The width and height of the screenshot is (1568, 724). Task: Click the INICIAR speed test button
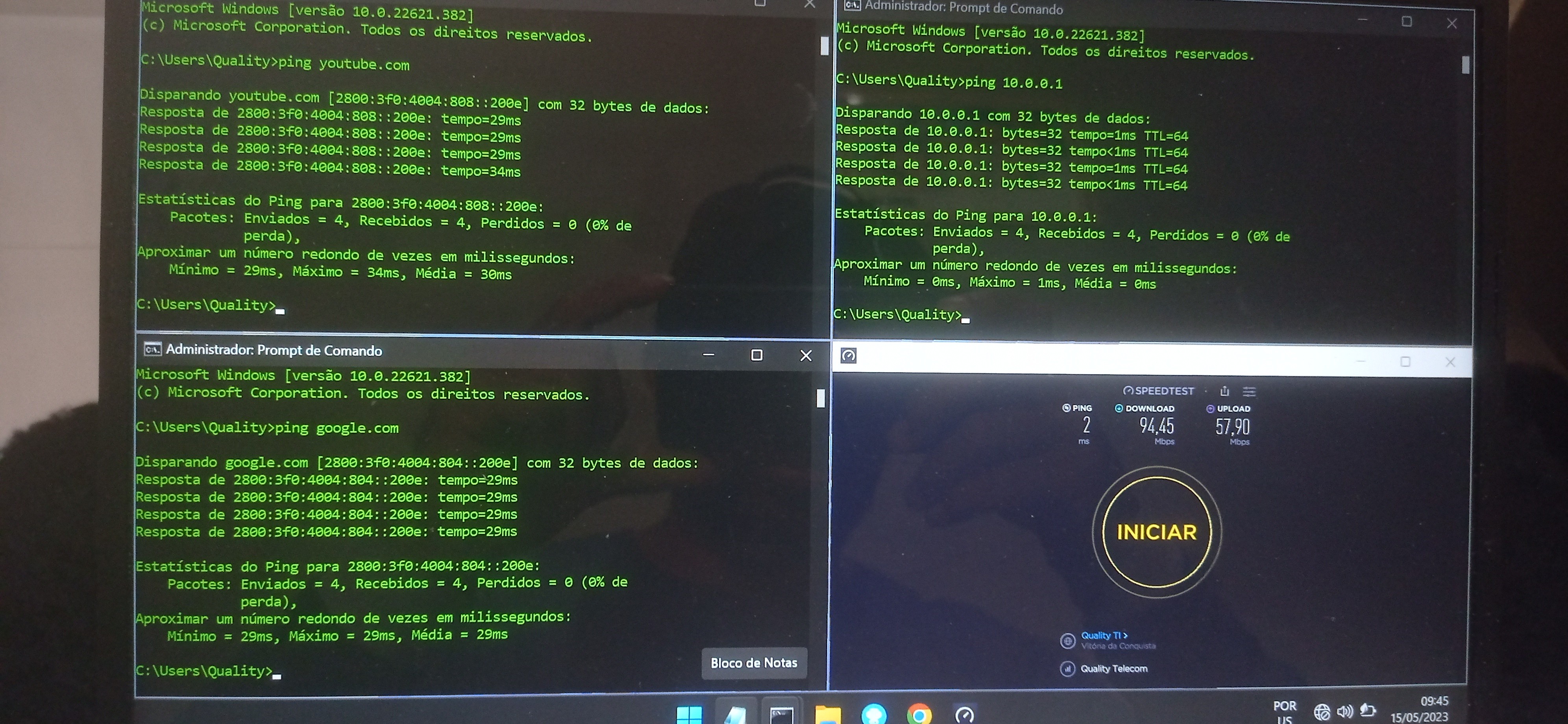pos(1157,532)
